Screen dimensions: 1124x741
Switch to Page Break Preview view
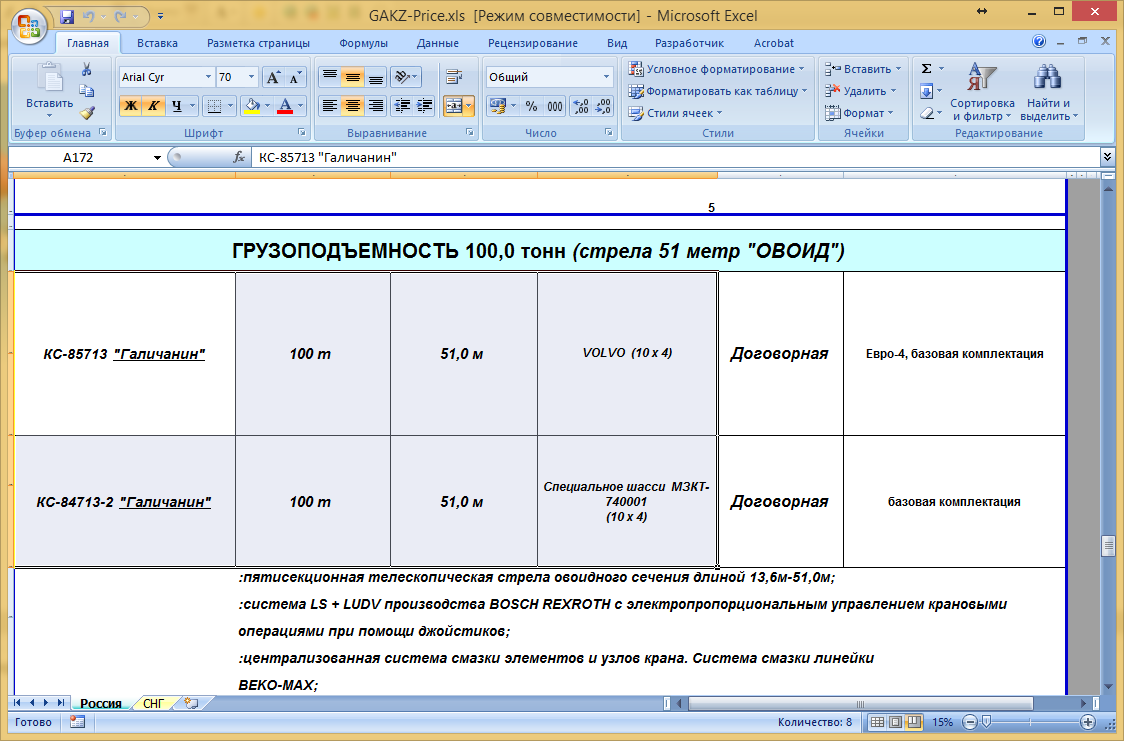click(914, 722)
